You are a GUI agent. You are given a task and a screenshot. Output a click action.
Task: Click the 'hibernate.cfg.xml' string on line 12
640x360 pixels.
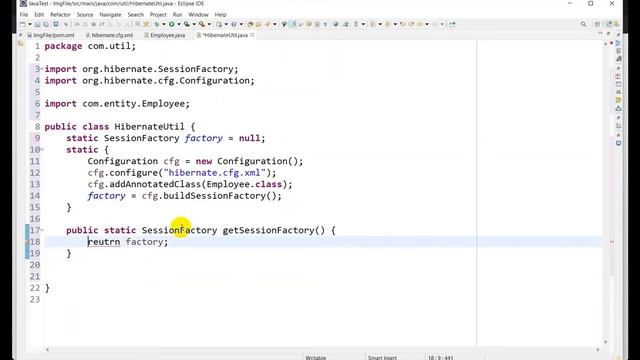(214, 173)
